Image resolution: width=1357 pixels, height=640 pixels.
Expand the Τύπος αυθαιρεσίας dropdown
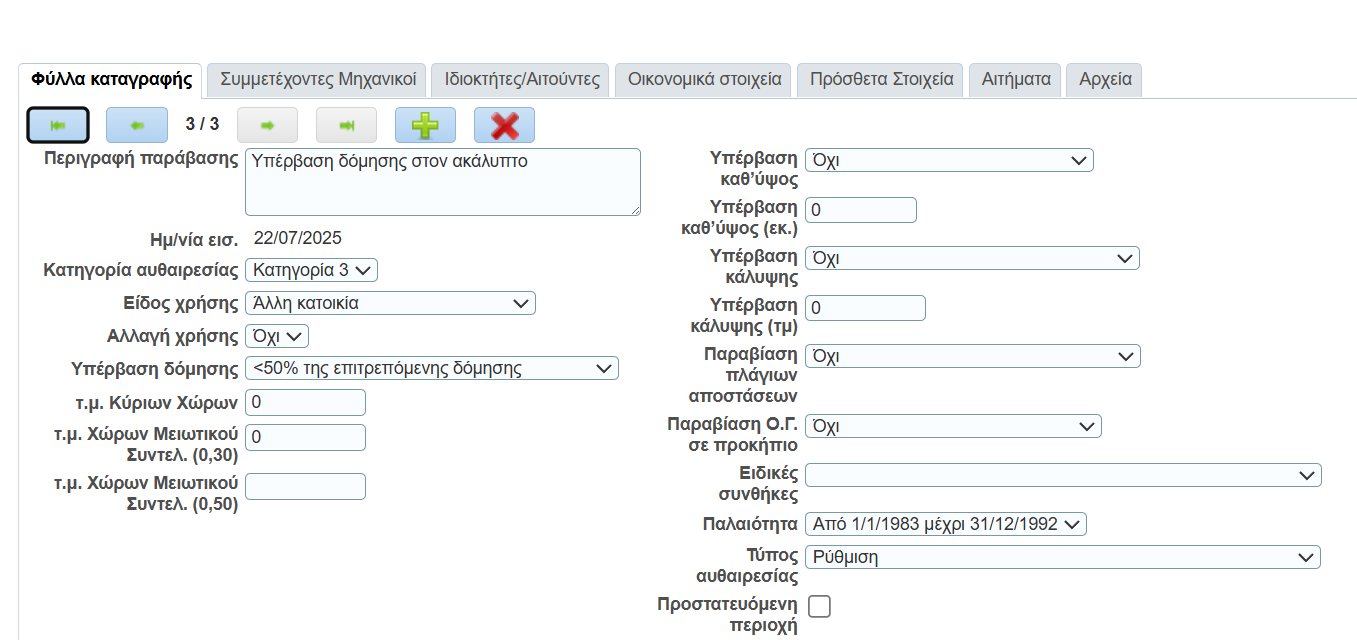1062,557
